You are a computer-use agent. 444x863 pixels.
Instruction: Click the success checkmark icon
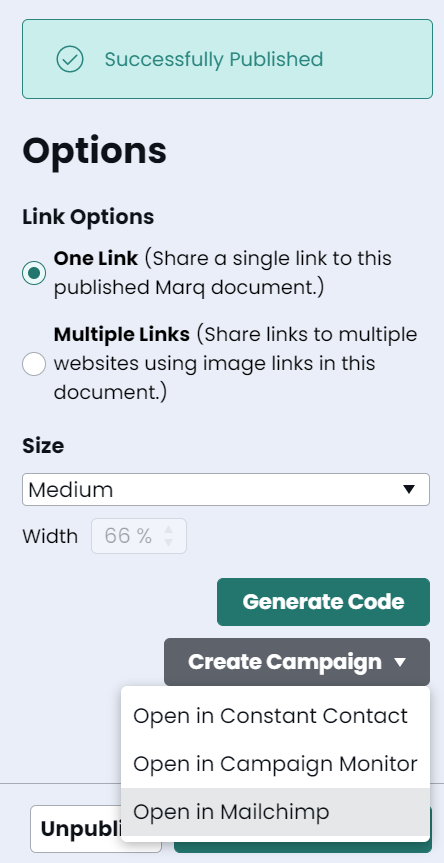pyautogui.click(x=70, y=59)
